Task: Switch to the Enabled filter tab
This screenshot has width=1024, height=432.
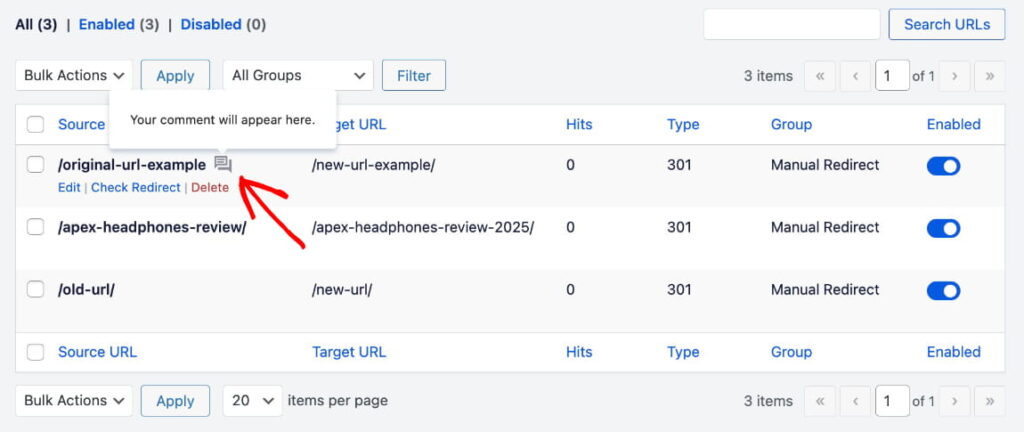Action: click(106, 24)
